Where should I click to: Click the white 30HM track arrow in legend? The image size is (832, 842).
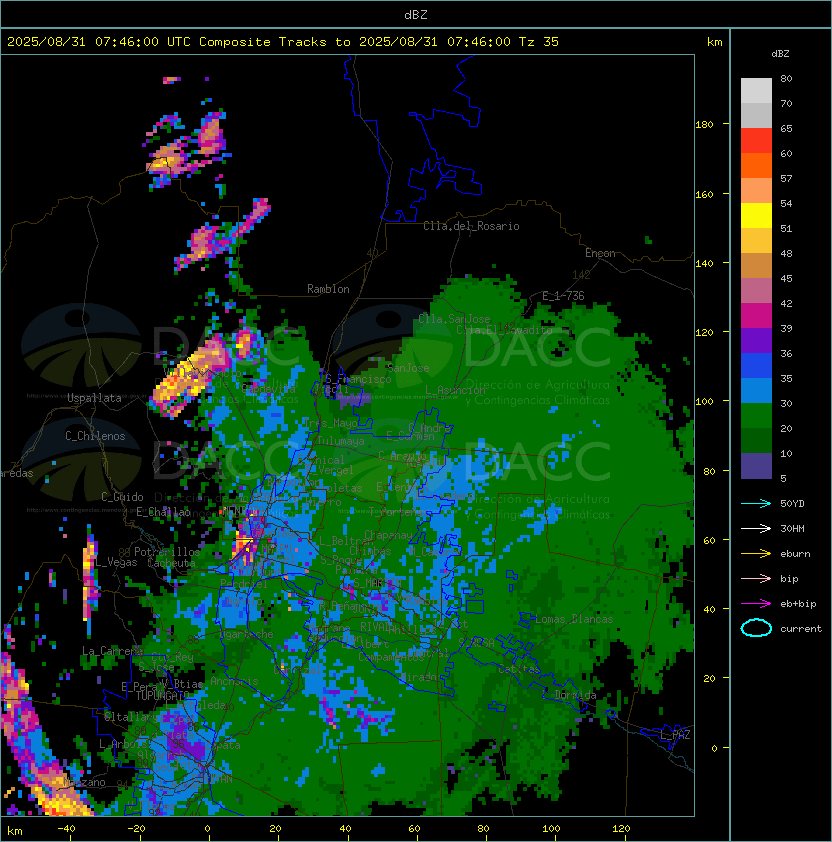[756, 528]
